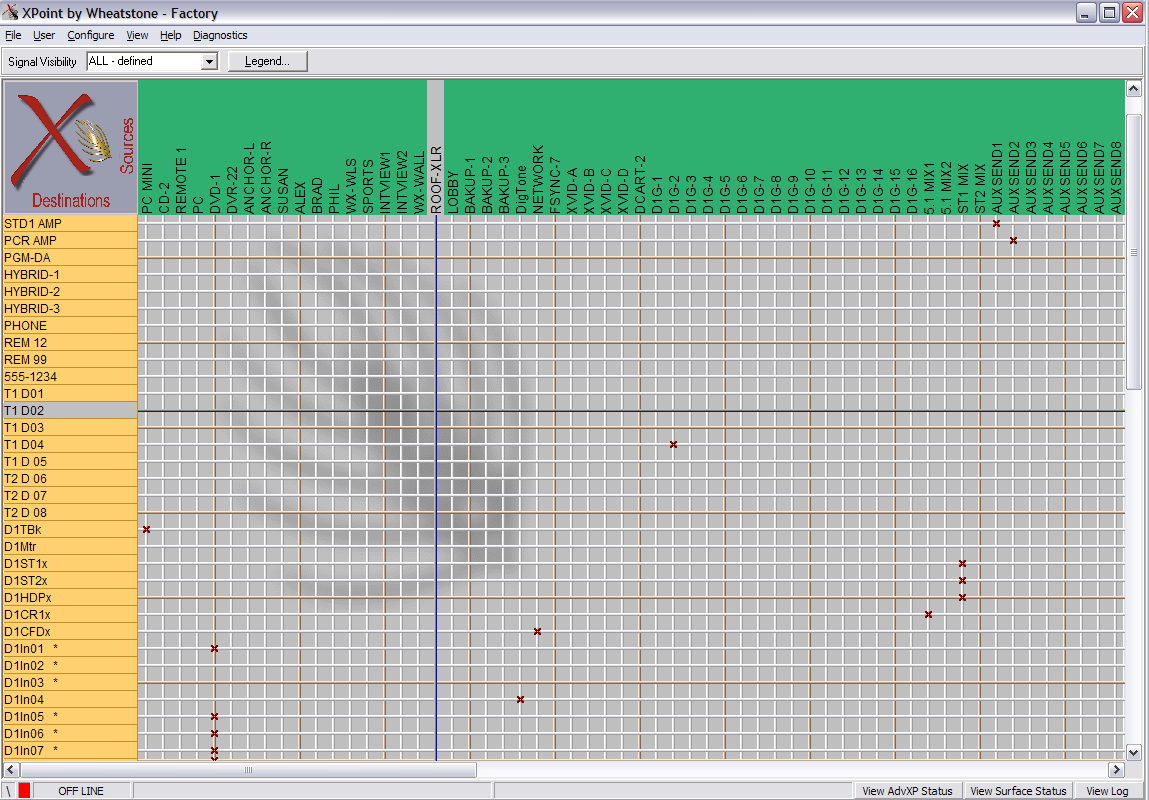Toggle the D1In06 to DVD-1 crosspoint

215,733
